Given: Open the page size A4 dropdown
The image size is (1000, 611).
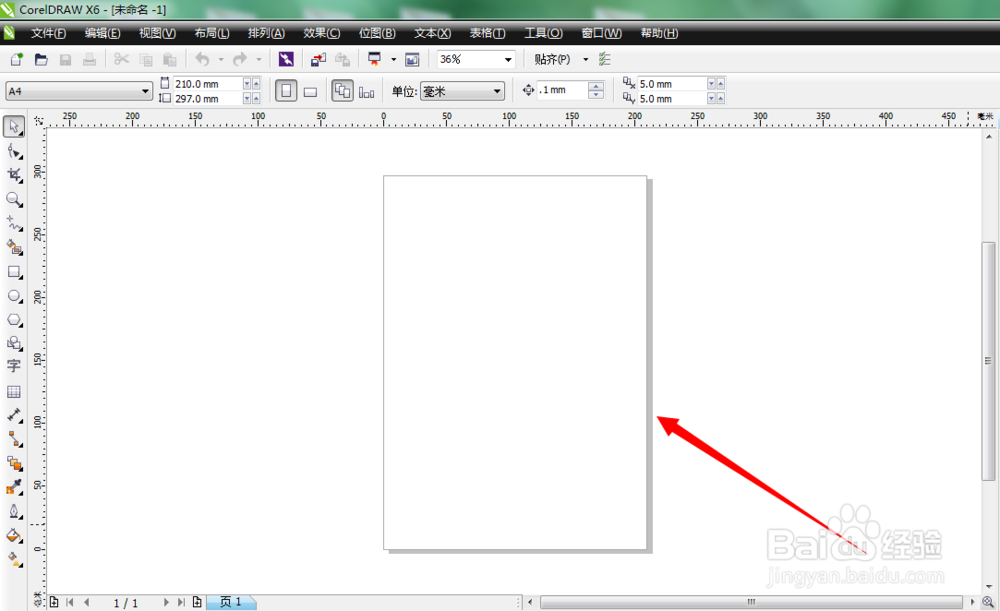Looking at the screenshot, I should click(x=145, y=91).
